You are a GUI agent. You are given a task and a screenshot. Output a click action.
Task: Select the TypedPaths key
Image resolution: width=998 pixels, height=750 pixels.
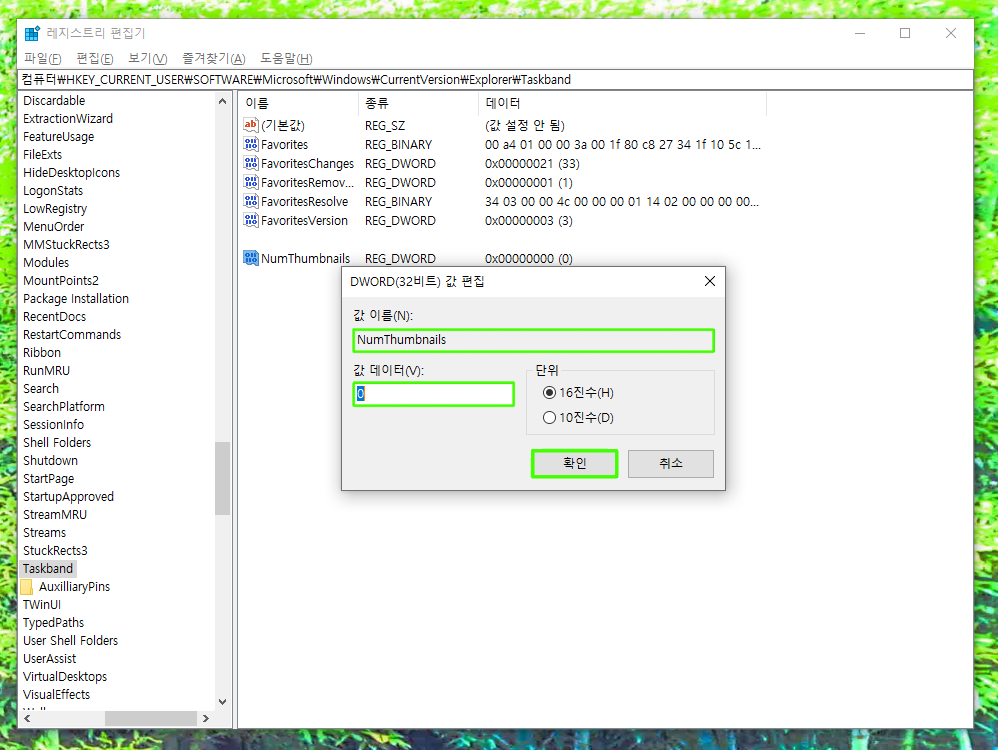pyautogui.click(x=53, y=623)
